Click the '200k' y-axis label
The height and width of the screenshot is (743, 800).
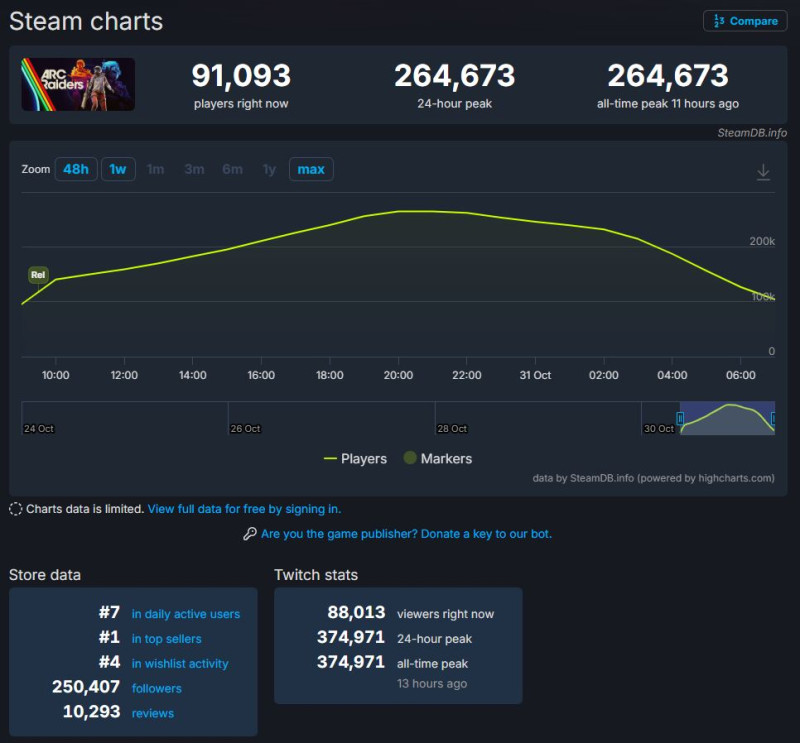(x=762, y=241)
